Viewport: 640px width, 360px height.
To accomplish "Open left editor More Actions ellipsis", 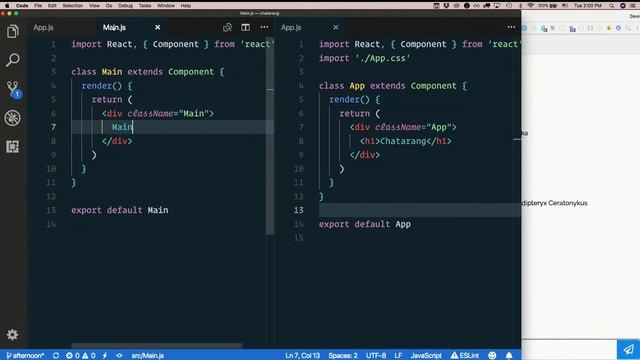I will tap(264, 27).
